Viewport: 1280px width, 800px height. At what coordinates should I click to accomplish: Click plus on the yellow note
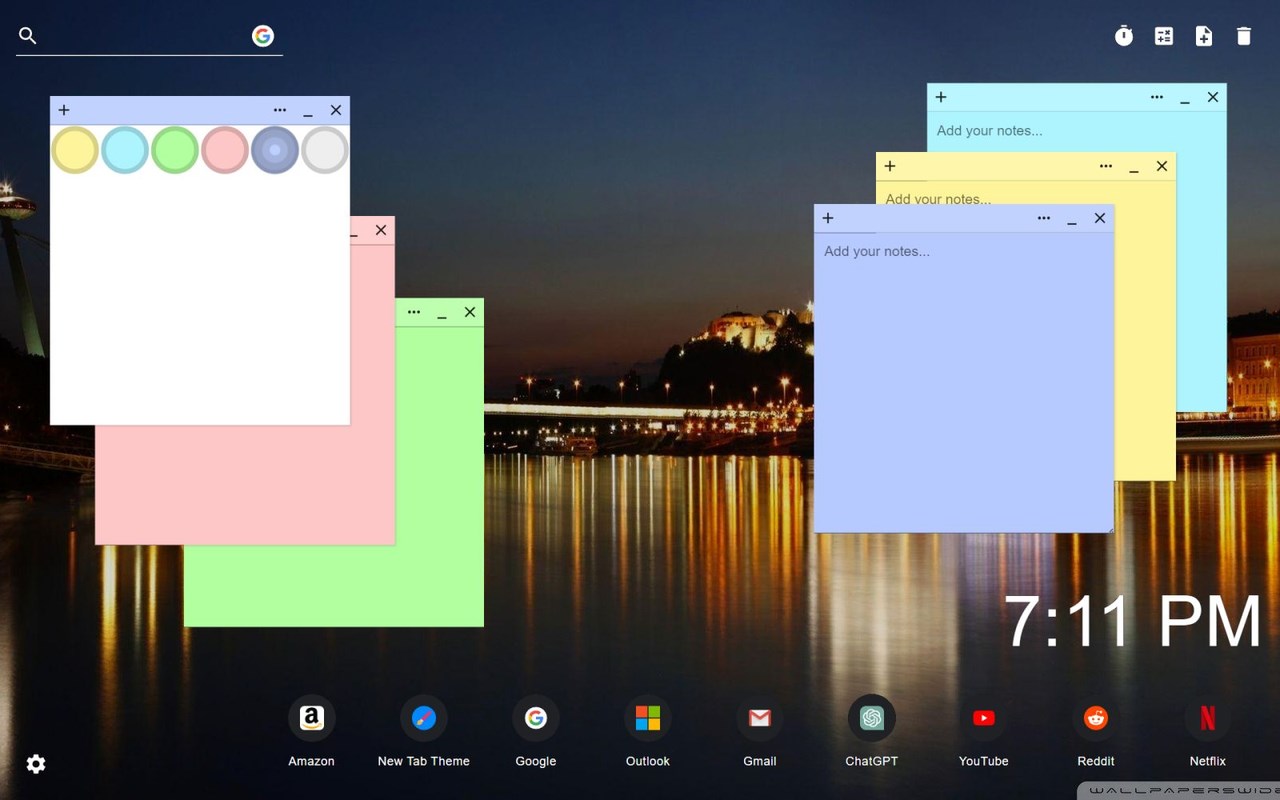(890, 166)
